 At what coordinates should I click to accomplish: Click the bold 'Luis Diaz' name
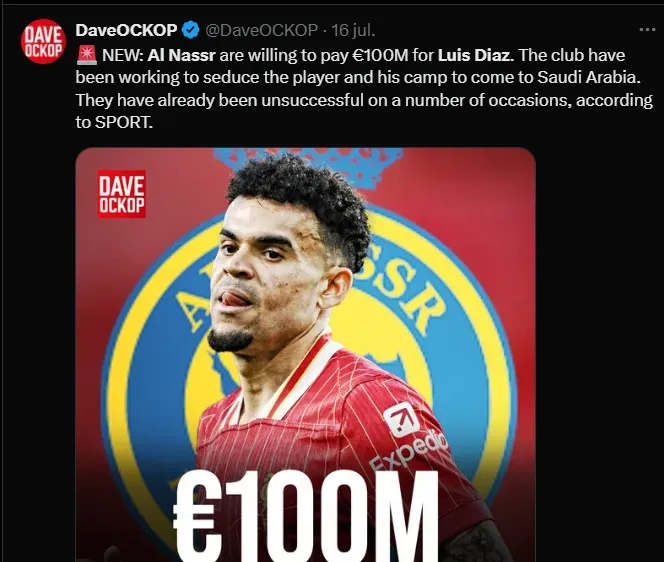[474, 55]
